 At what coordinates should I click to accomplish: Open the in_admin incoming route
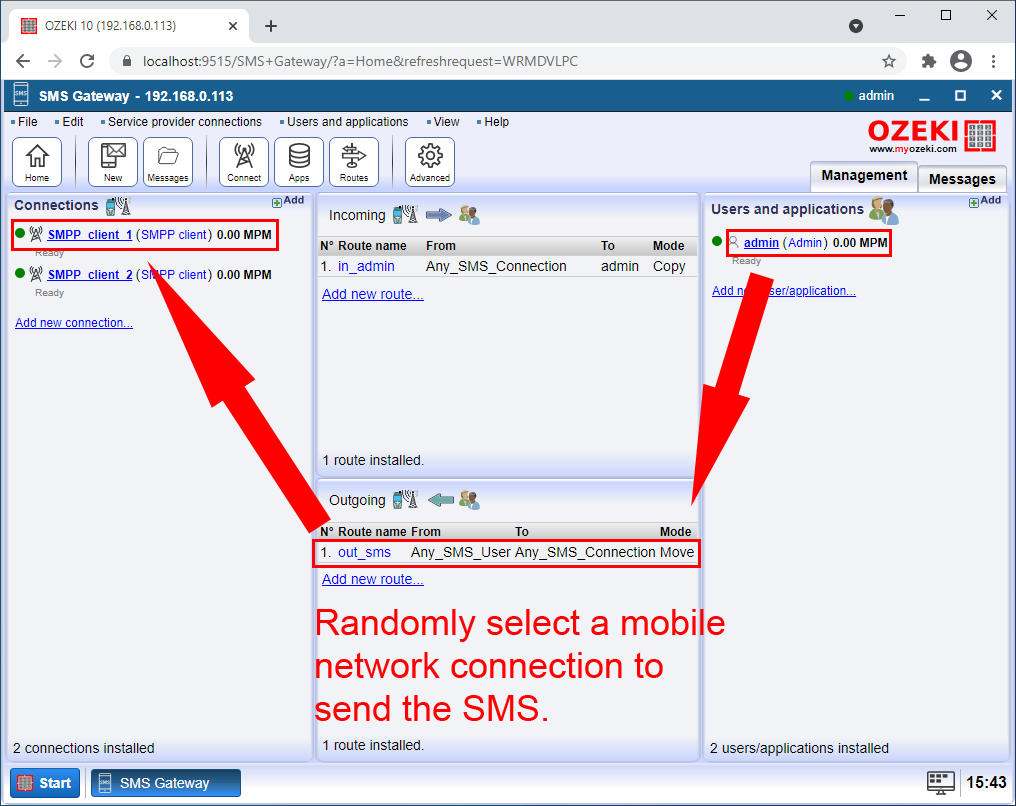tap(366, 266)
